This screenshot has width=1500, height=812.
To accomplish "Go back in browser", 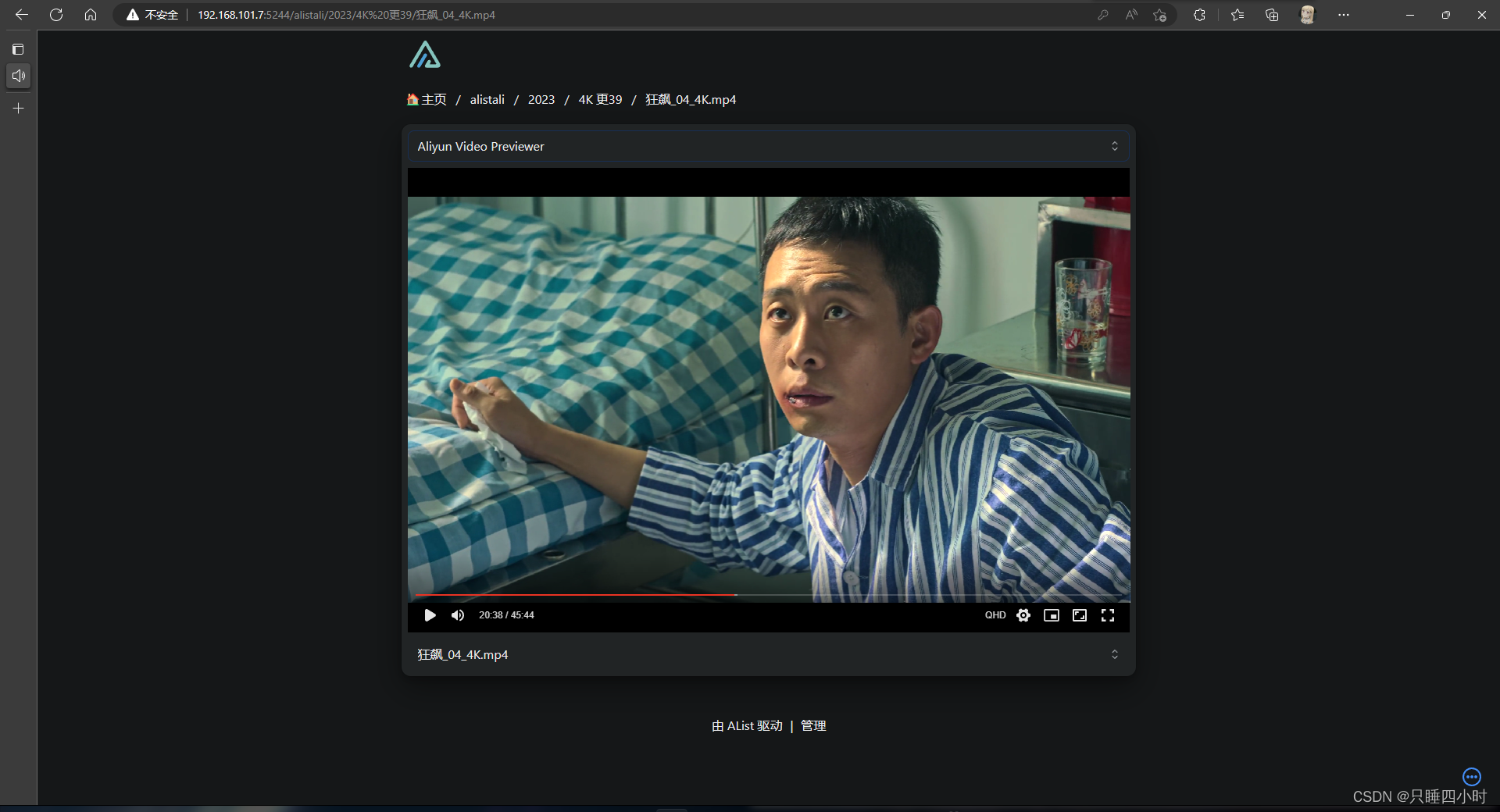I will coord(22,15).
